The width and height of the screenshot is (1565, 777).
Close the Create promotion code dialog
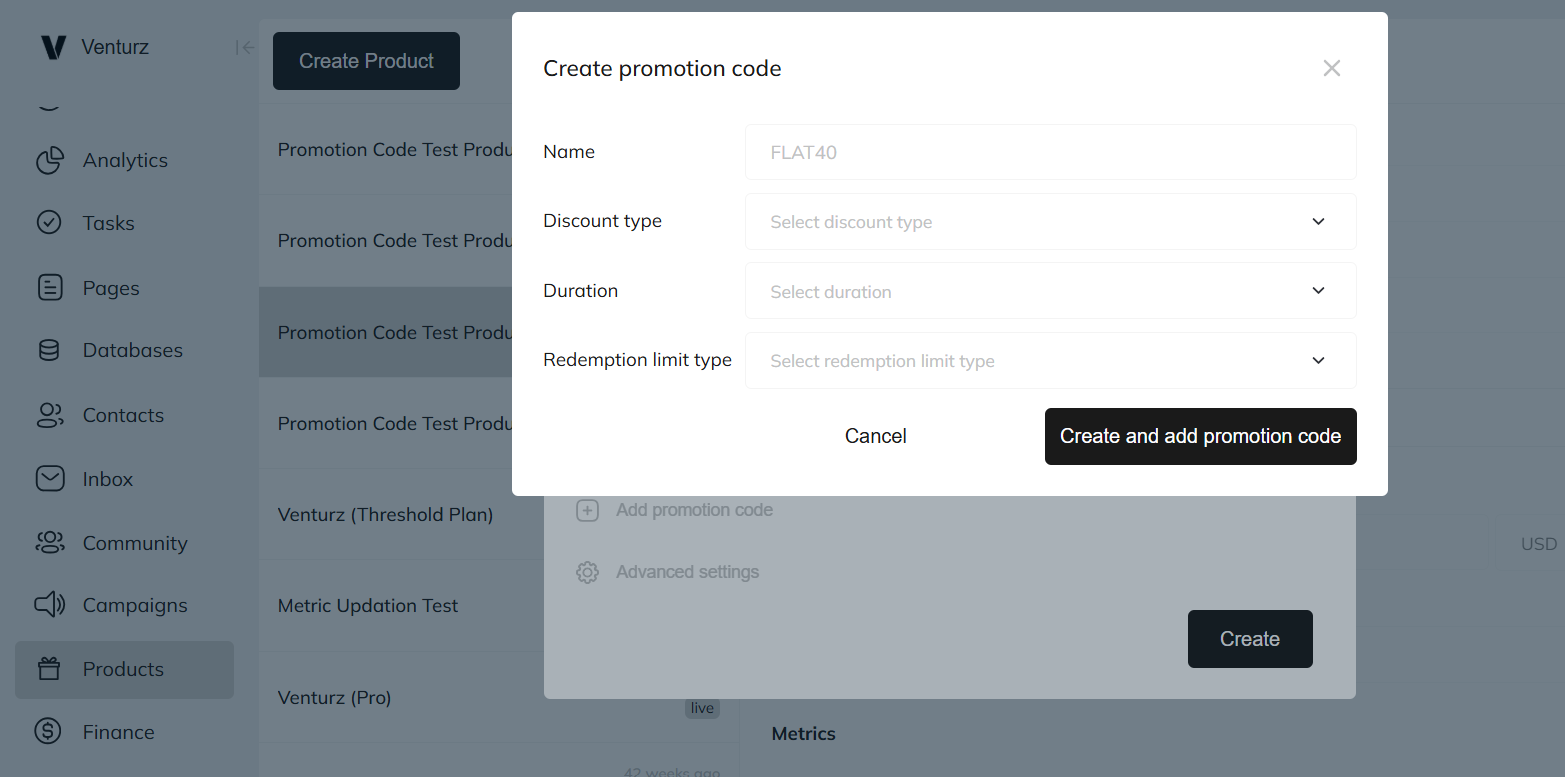coord(1331,68)
